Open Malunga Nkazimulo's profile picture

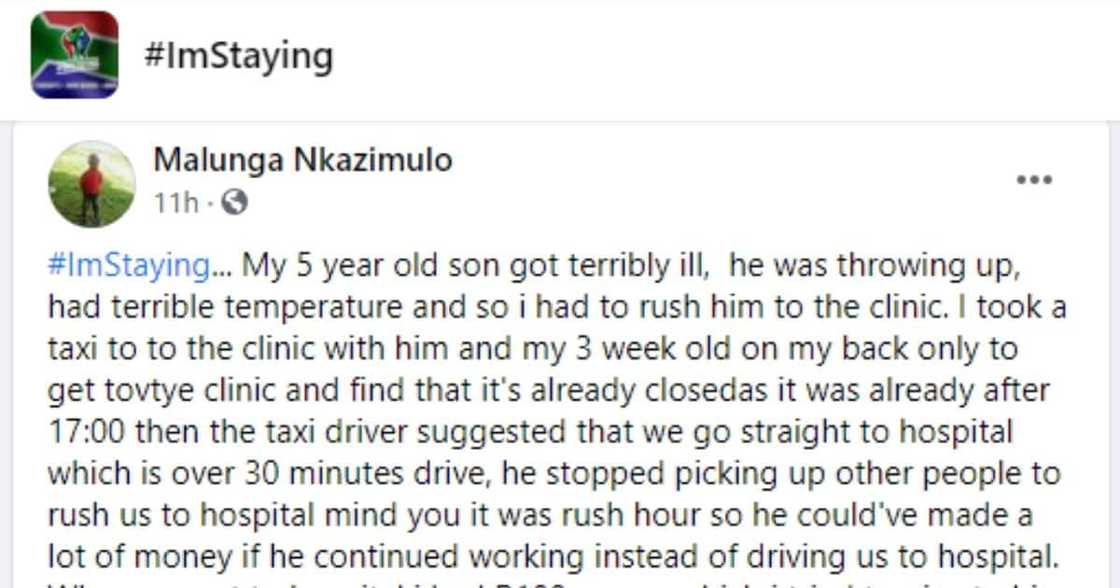click(x=92, y=184)
